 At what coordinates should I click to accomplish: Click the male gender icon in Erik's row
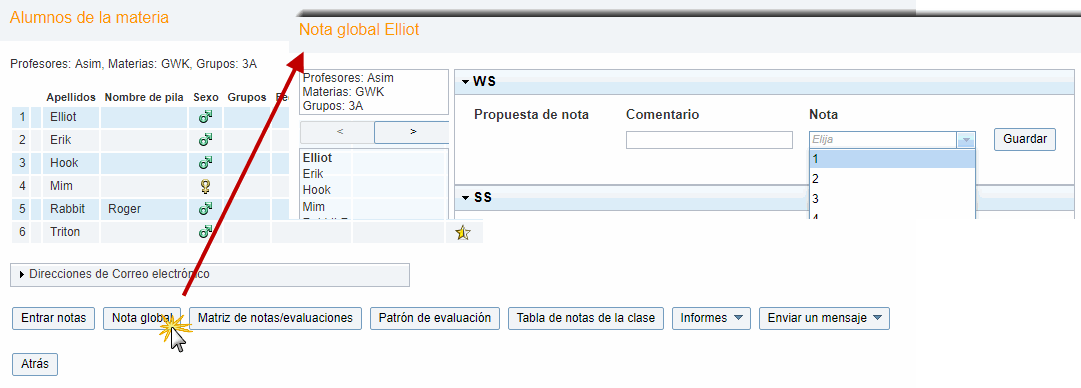tap(205, 140)
